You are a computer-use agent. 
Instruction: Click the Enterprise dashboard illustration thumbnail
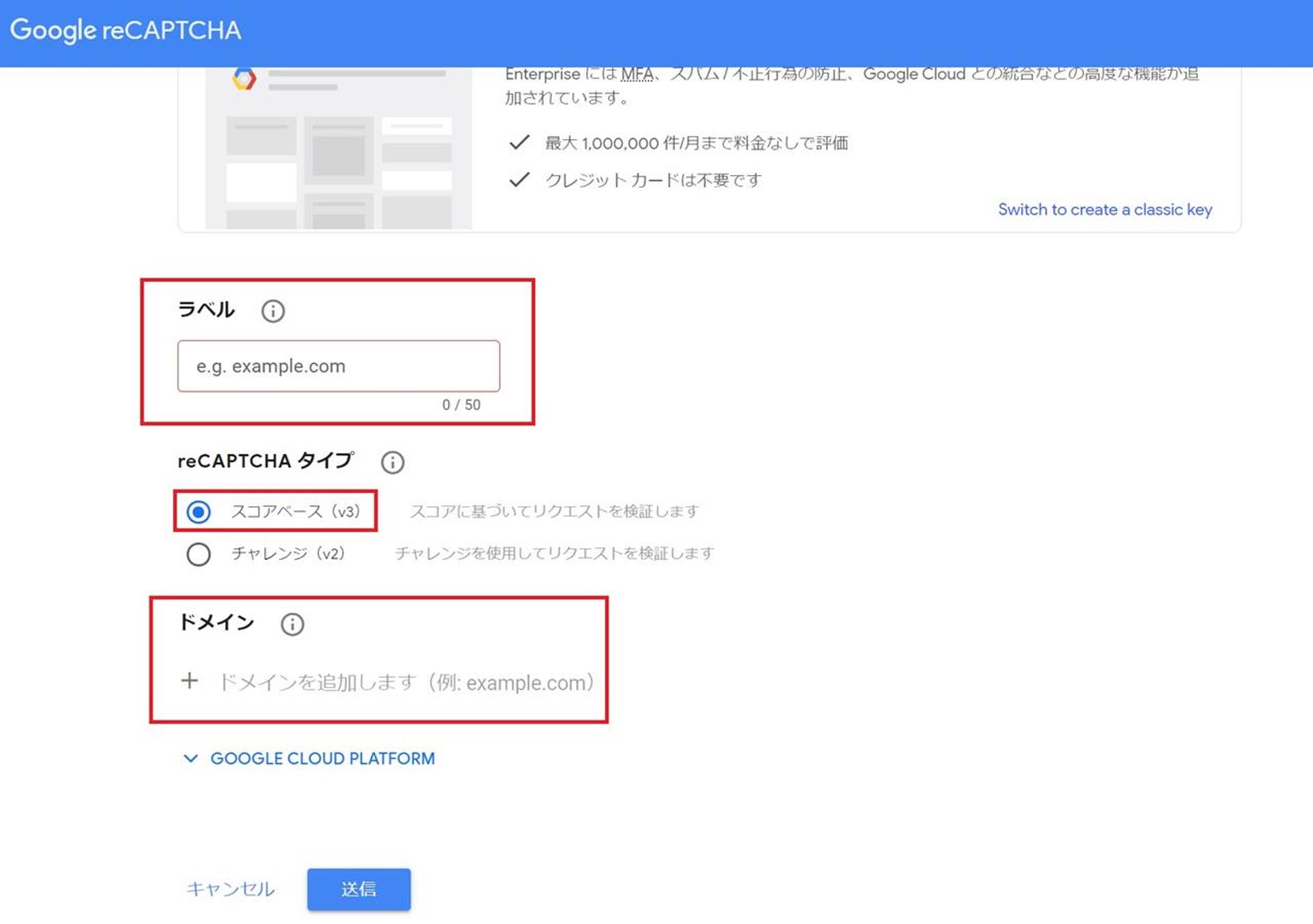point(339,150)
